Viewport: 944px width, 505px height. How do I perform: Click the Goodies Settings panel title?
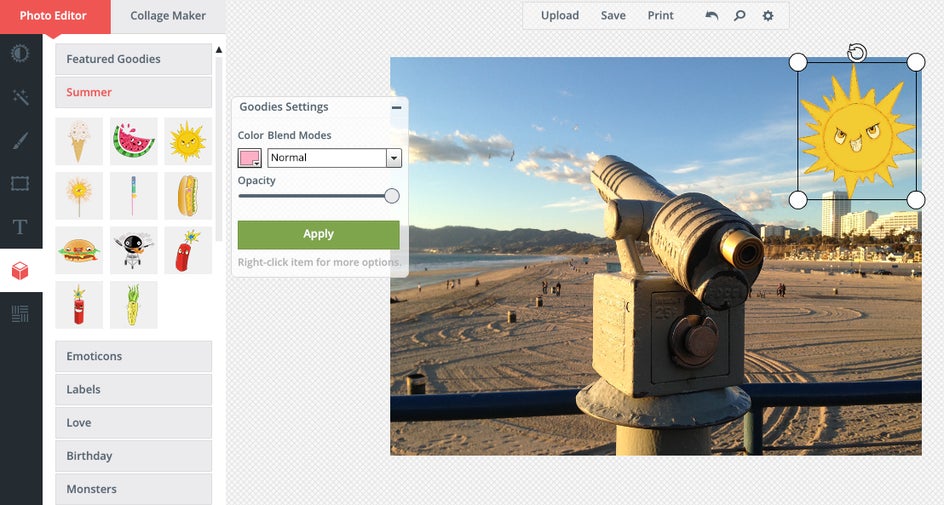(284, 107)
